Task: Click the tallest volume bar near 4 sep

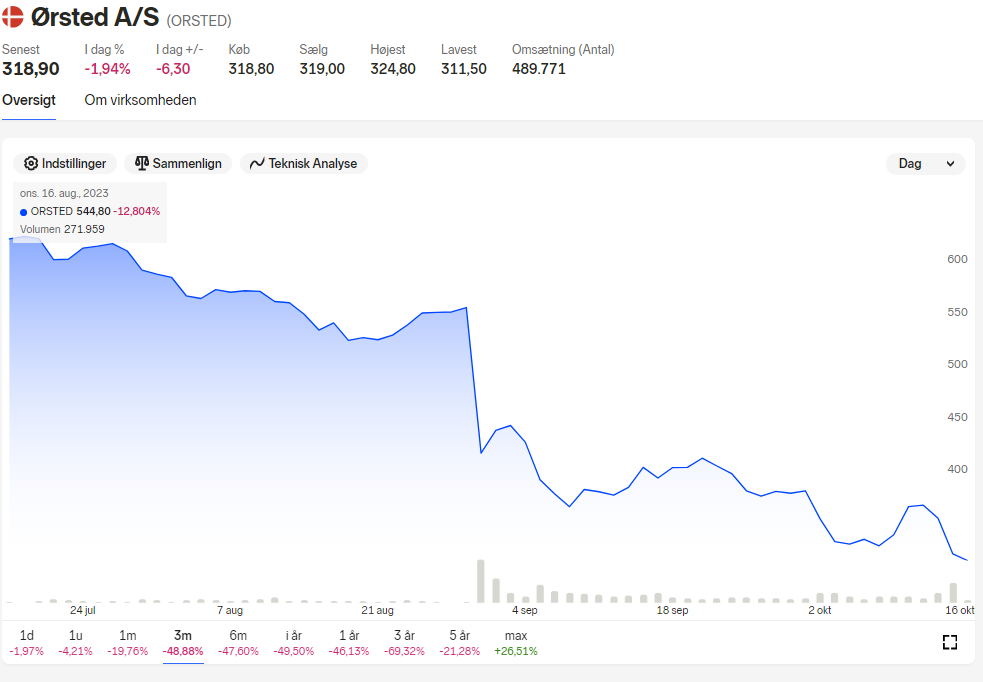Action: point(481,581)
